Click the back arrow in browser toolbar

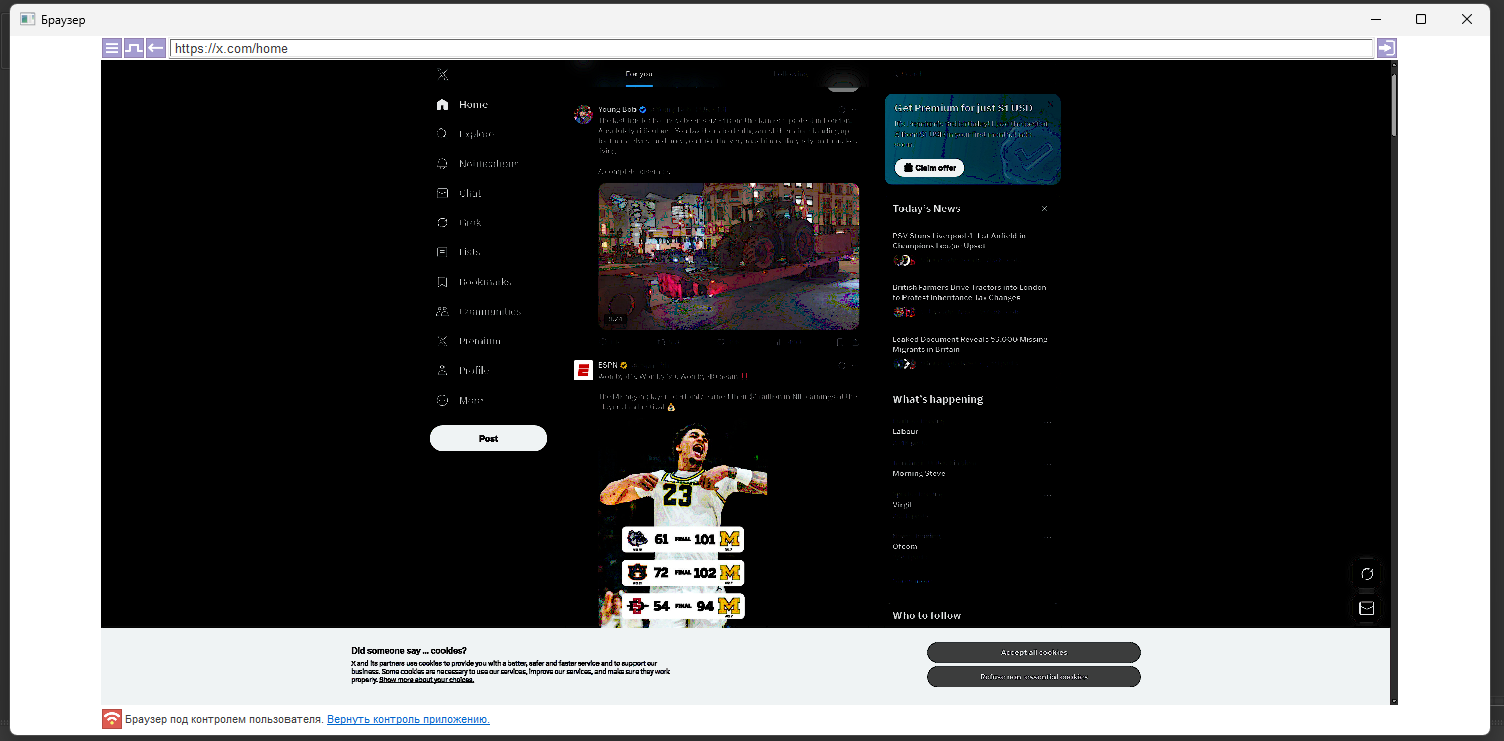tap(156, 48)
